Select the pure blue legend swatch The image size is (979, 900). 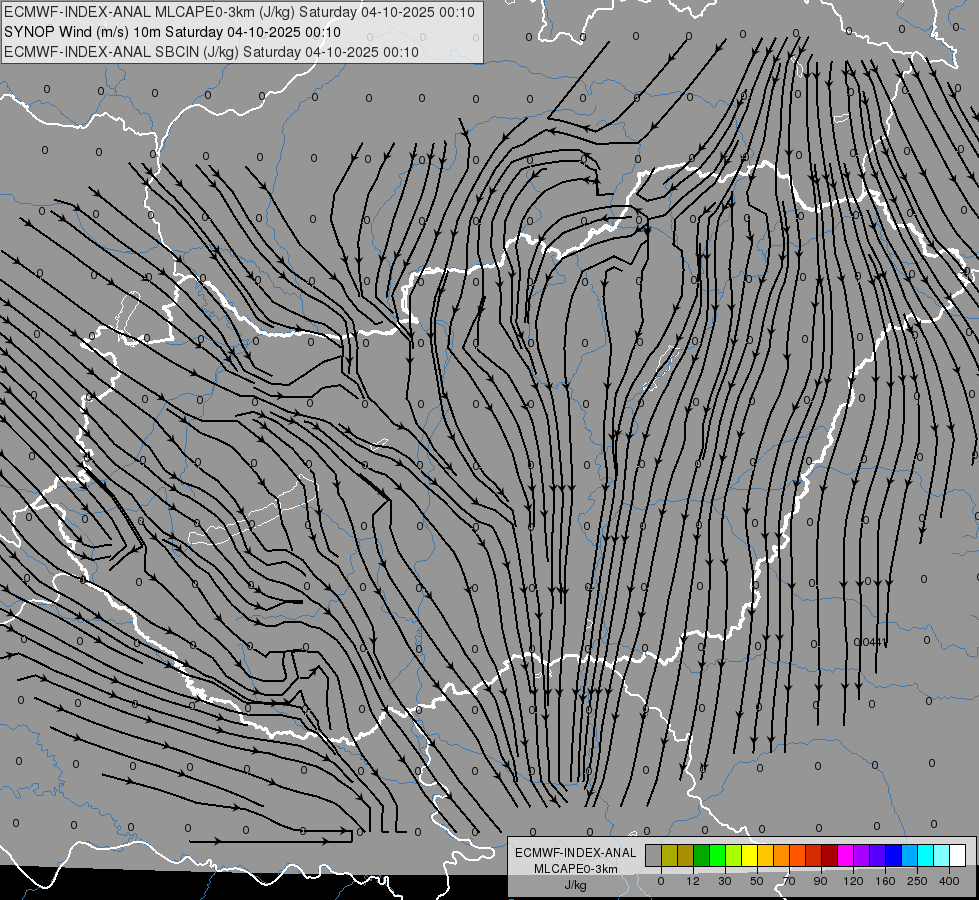pyautogui.click(x=893, y=855)
